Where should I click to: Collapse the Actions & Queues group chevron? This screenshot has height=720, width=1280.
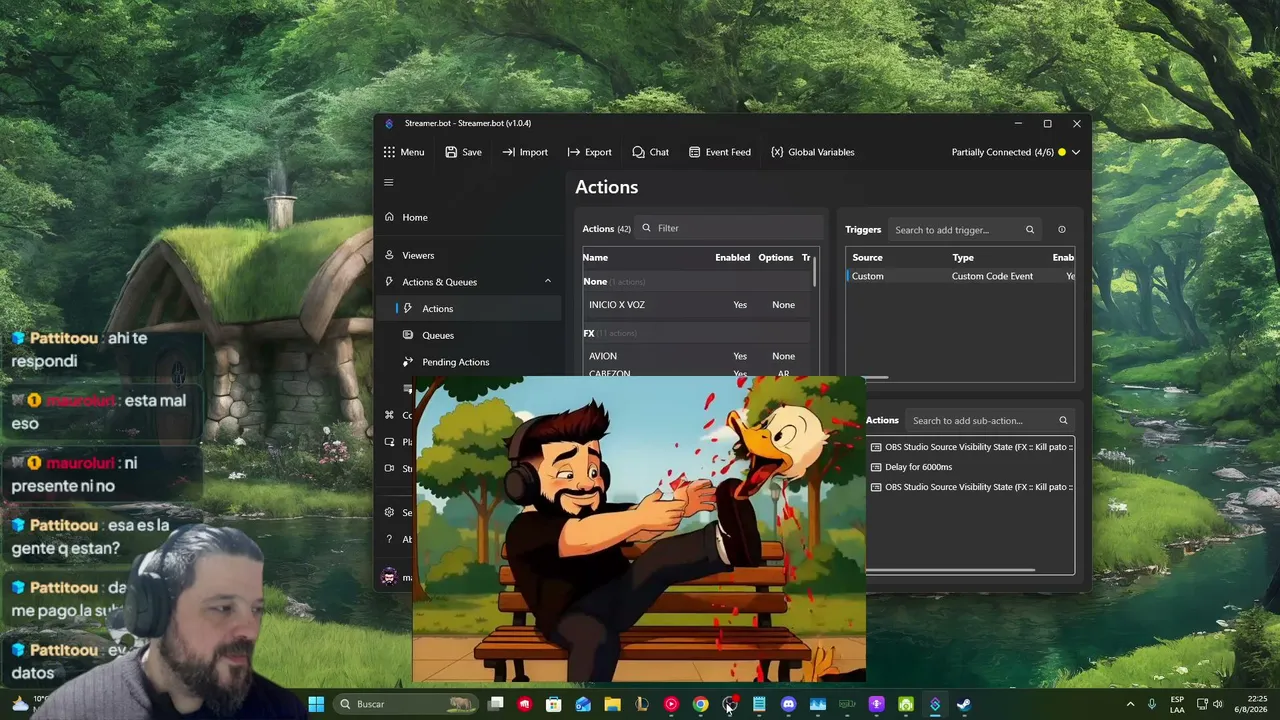click(x=547, y=281)
